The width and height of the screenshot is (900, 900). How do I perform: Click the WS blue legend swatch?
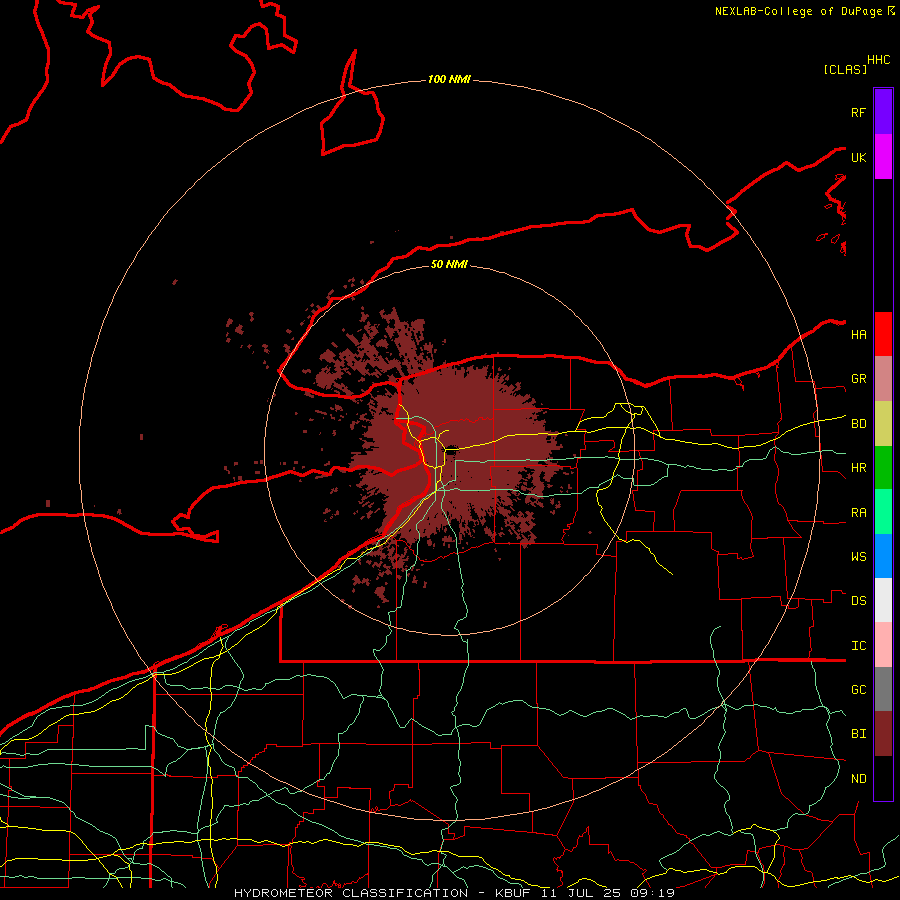coord(883,556)
